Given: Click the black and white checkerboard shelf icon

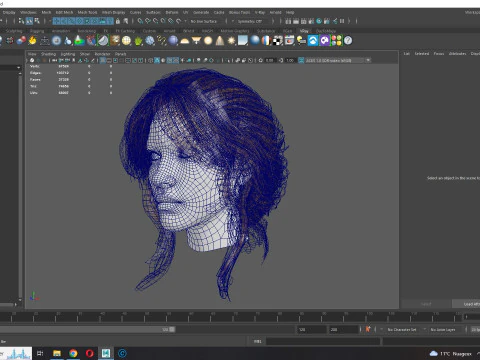Looking at the screenshot, I should pyautogui.click(x=278, y=41).
